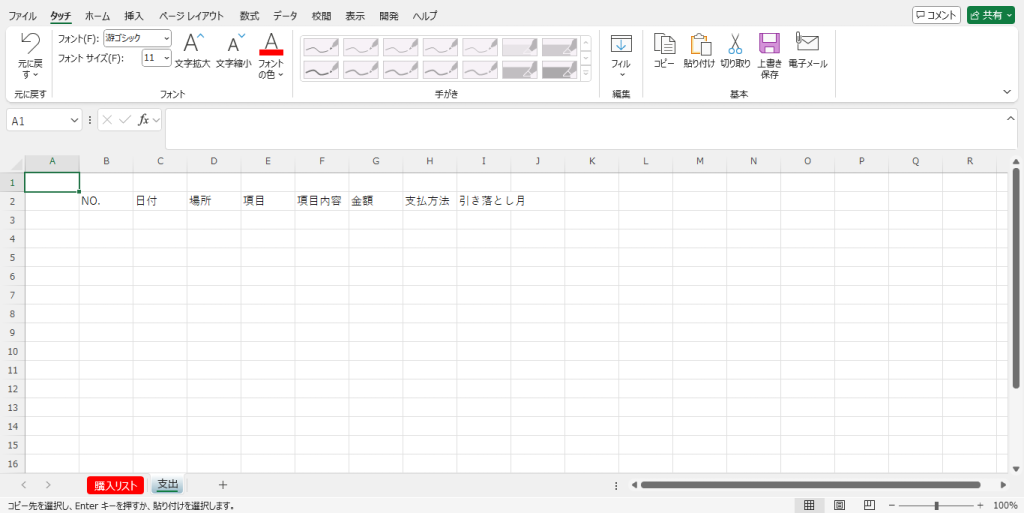Switch to Page Break Preview in status bar
The image size is (1024, 513).
[870, 505]
